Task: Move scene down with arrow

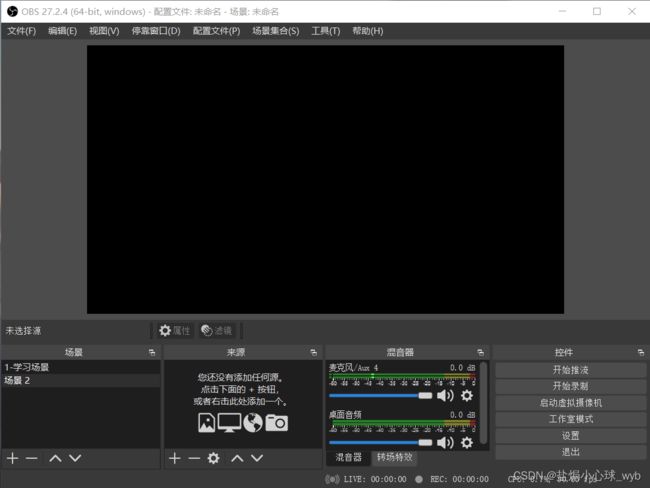Action: (75, 458)
